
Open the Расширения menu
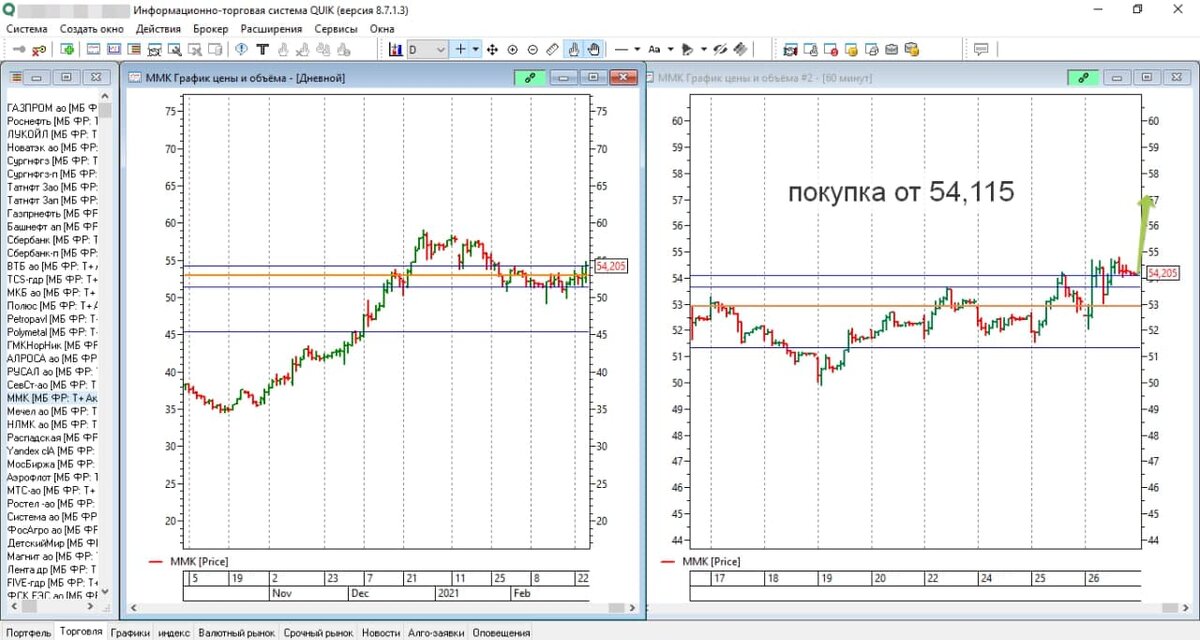[272, 29]
